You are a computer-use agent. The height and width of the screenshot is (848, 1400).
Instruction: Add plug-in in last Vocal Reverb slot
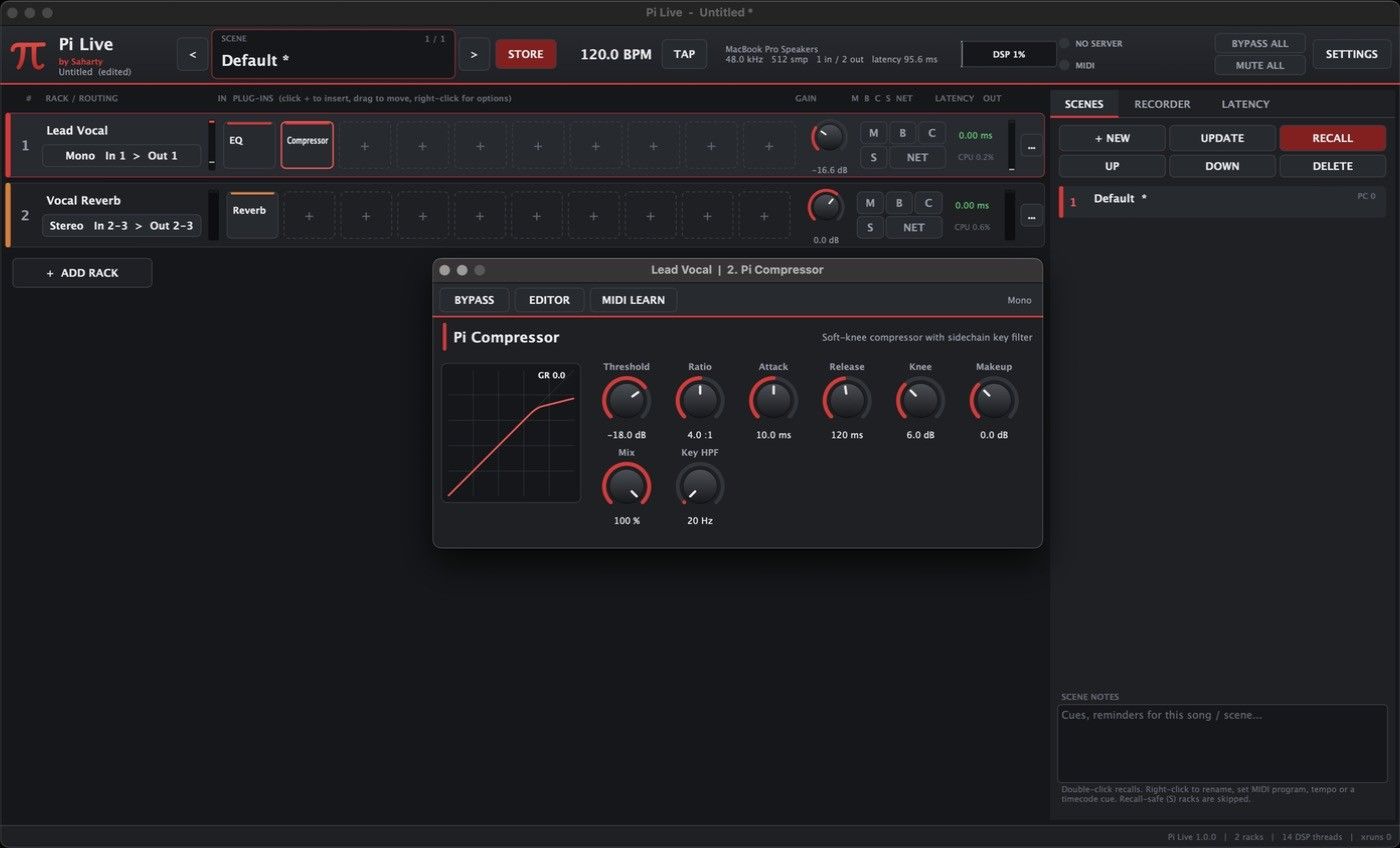point(765,216)
